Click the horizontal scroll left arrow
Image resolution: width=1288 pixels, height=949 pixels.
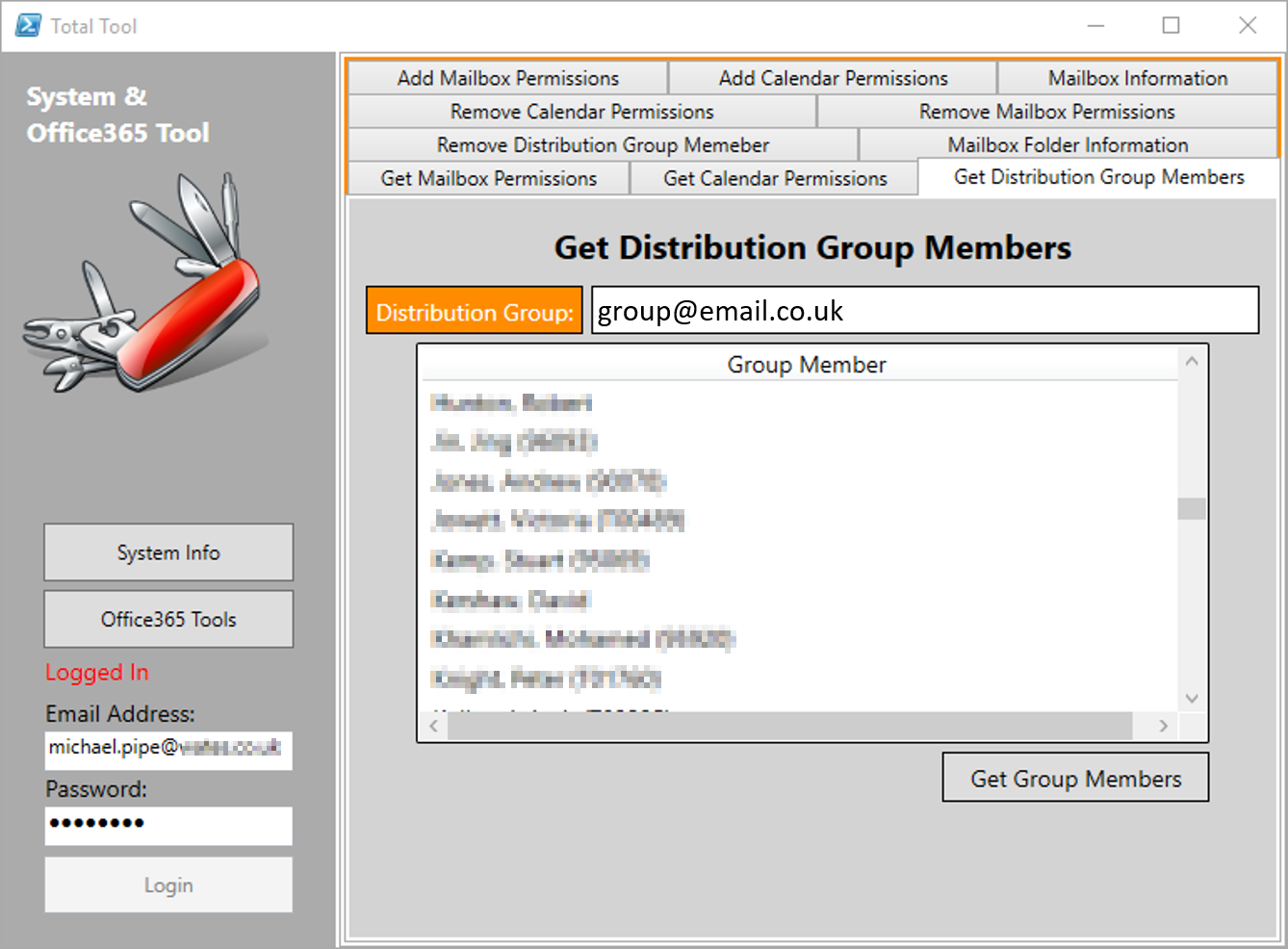434,726
